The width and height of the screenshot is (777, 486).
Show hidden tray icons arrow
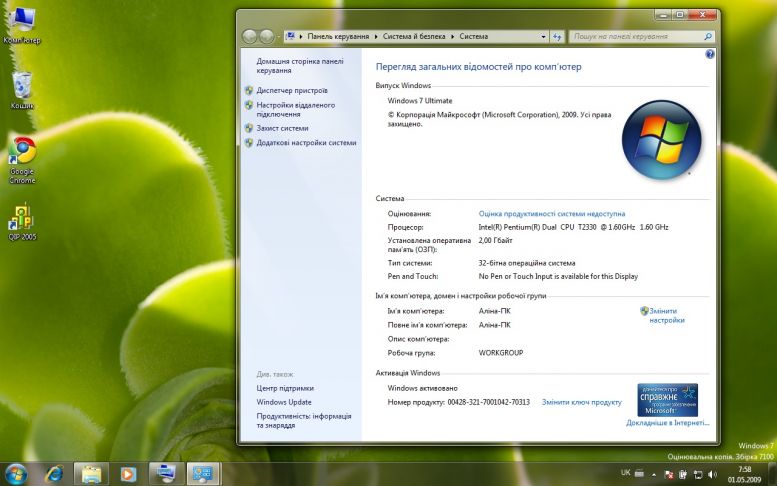tap(654, 475)
